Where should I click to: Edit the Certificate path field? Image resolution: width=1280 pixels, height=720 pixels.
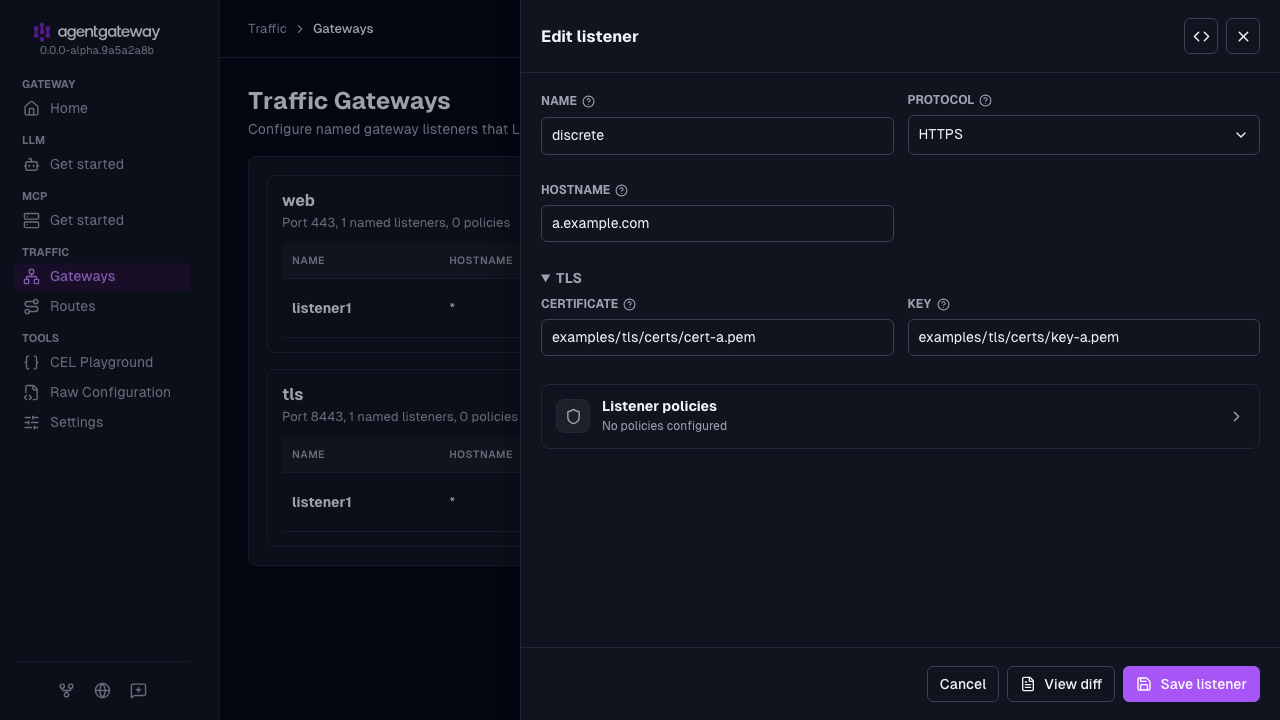[x=717, y=337]
